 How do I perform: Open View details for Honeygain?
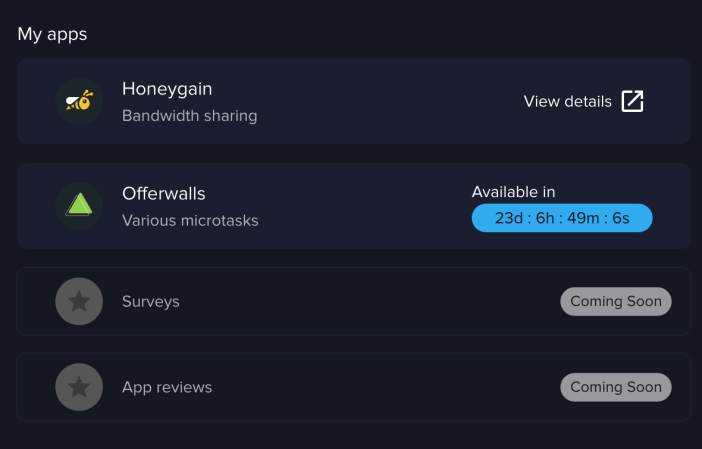click(x=568, y=102)
